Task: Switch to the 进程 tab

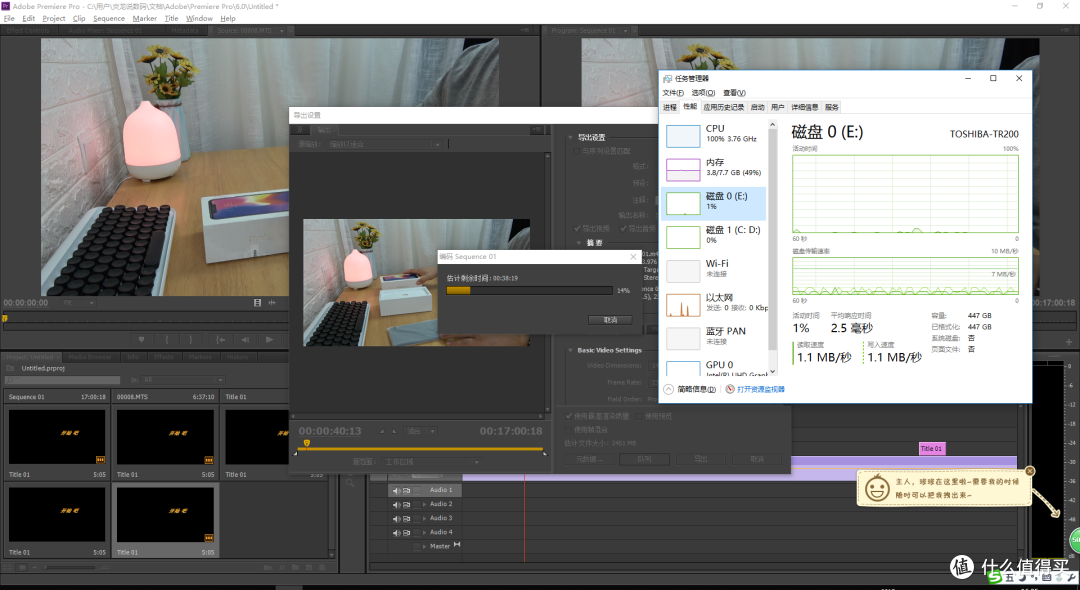Action: [x=669, y=107]
